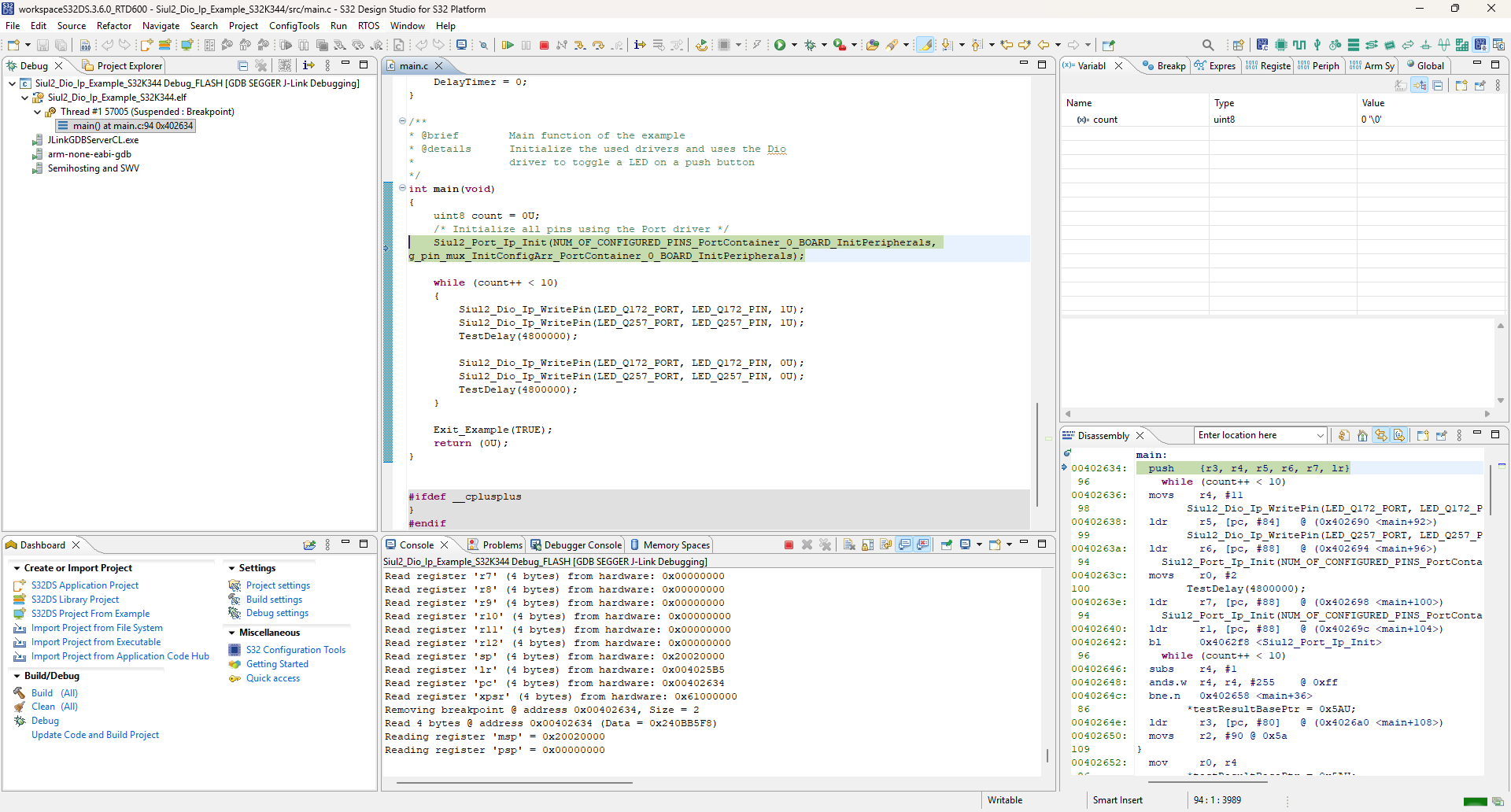Click red Terminate icon in Console toolbar
This screenshot has width=1511, height=812.
[x=789, y=544]
